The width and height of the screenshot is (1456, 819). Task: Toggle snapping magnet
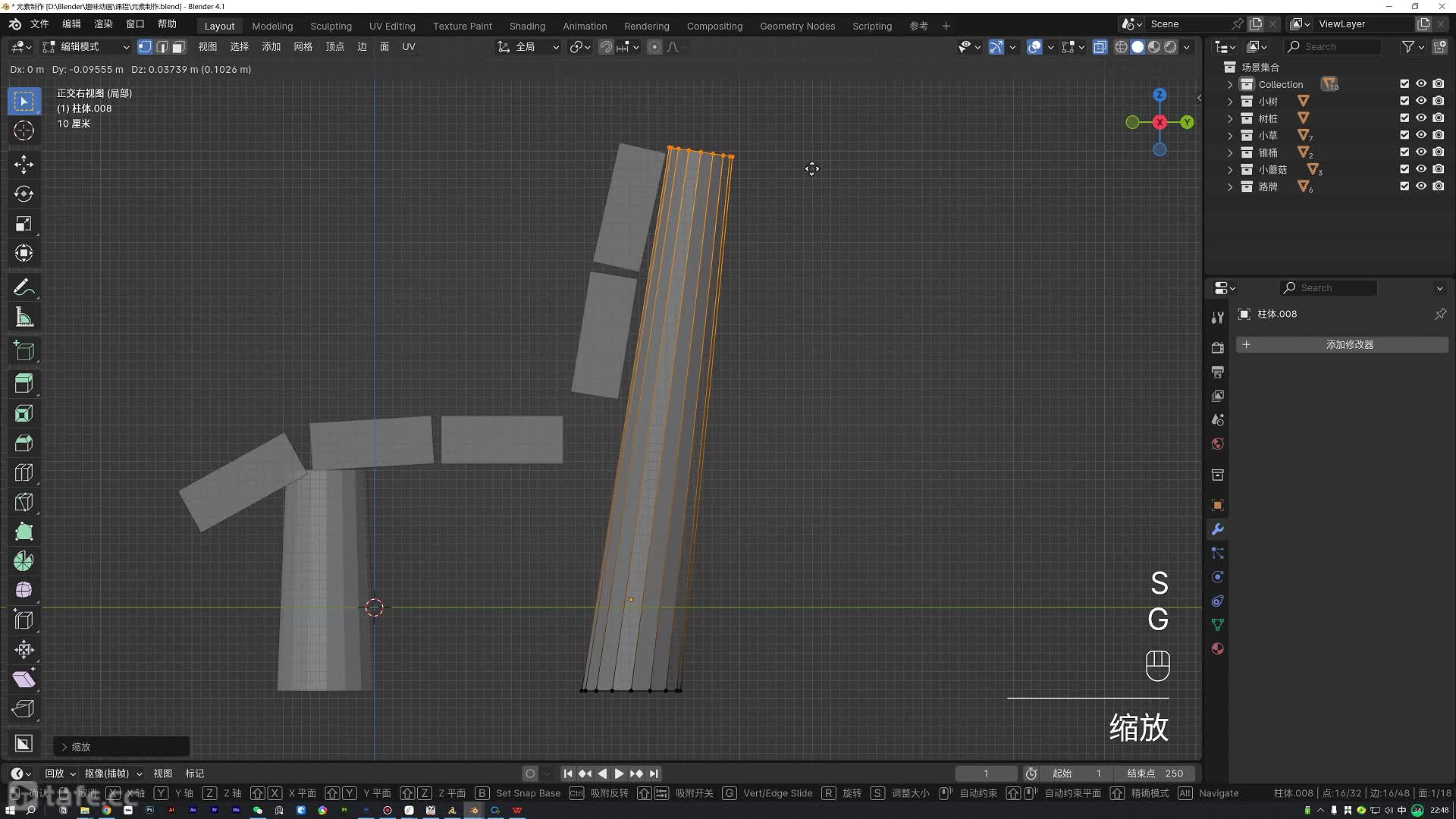(606, 47)
